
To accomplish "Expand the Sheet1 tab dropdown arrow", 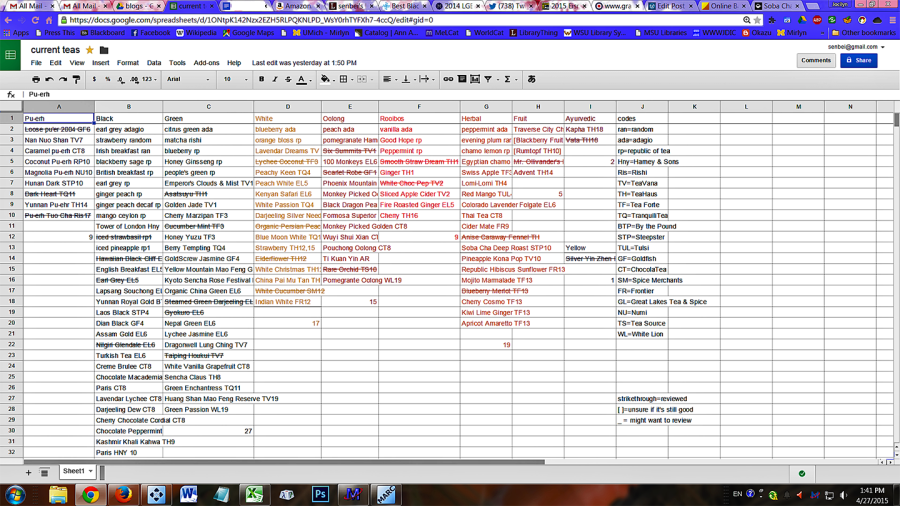I will [x=89, y=471].
